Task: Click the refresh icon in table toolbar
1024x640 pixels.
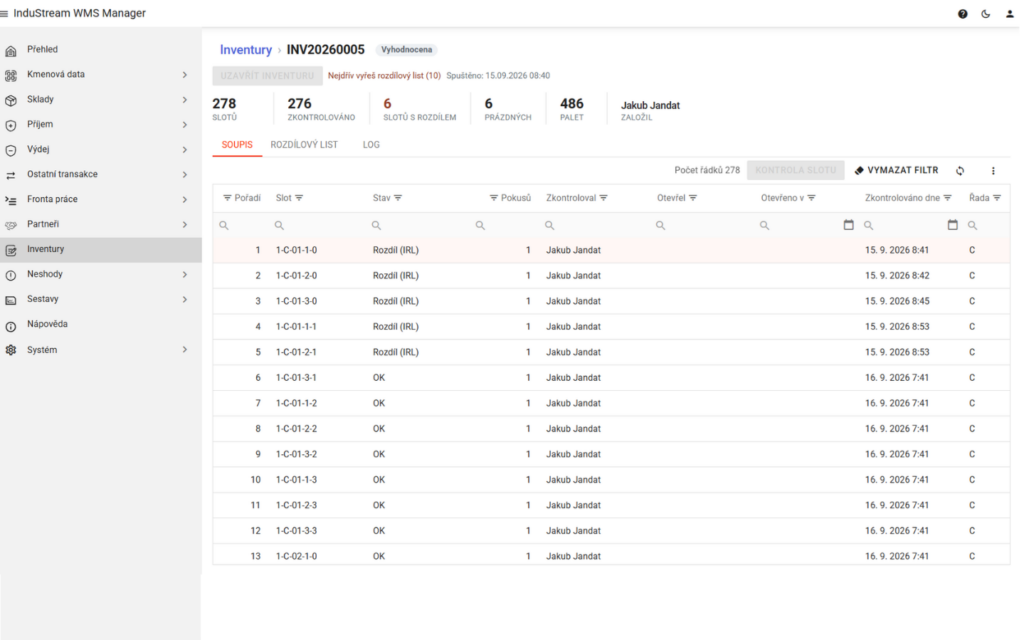Action: click(960, 170)
